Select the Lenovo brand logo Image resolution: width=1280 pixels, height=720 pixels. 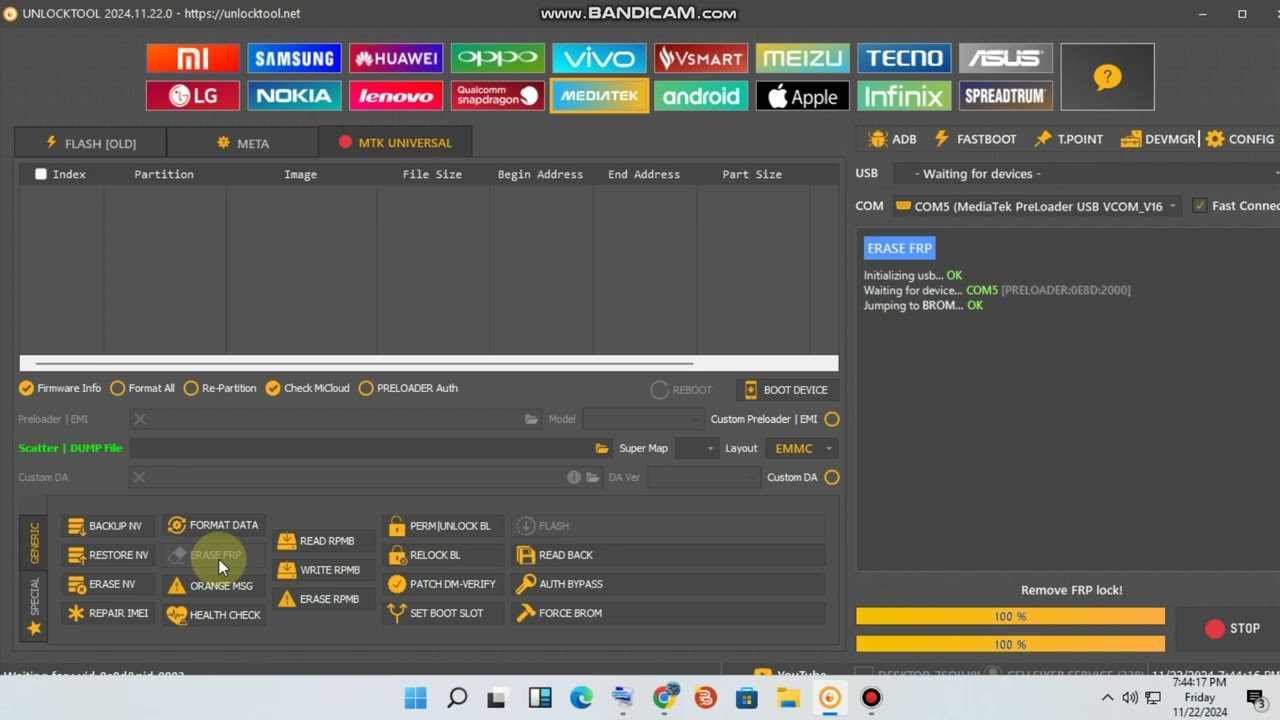click(396, 96)
